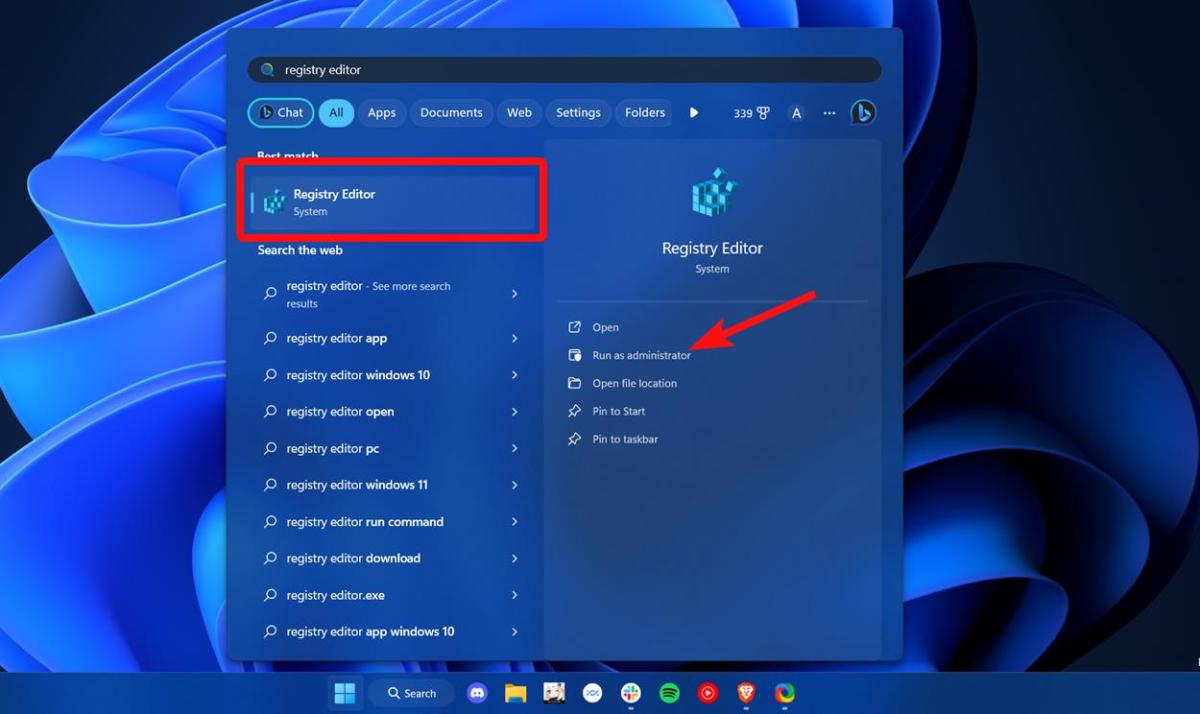Open Bing Chat from the search window
1200x714 pixels.
pyautogui.click(x=862, y=112)
